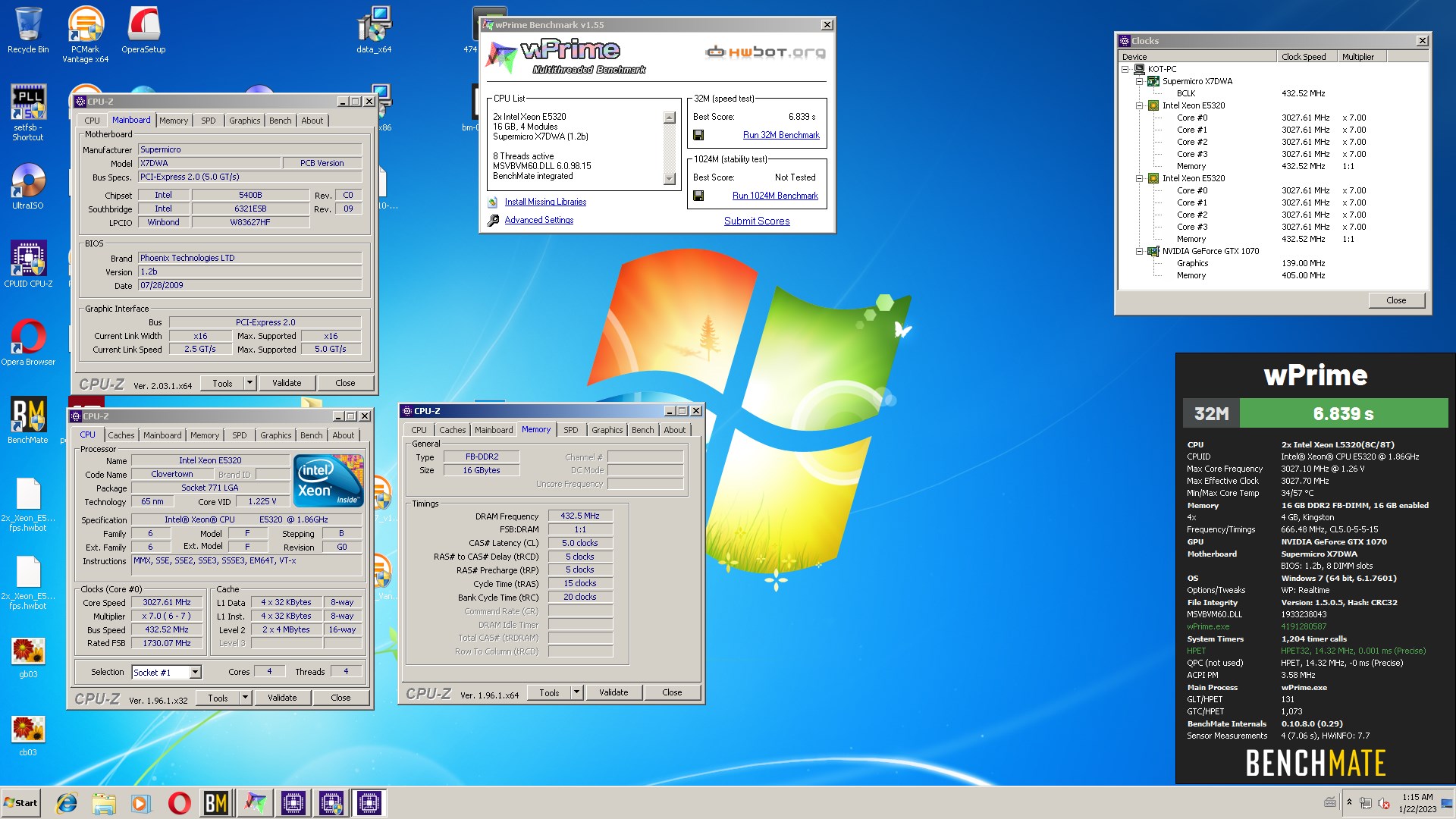
Task: Open Graphics tab in CPU-Z CPU window
Action: 275,435
